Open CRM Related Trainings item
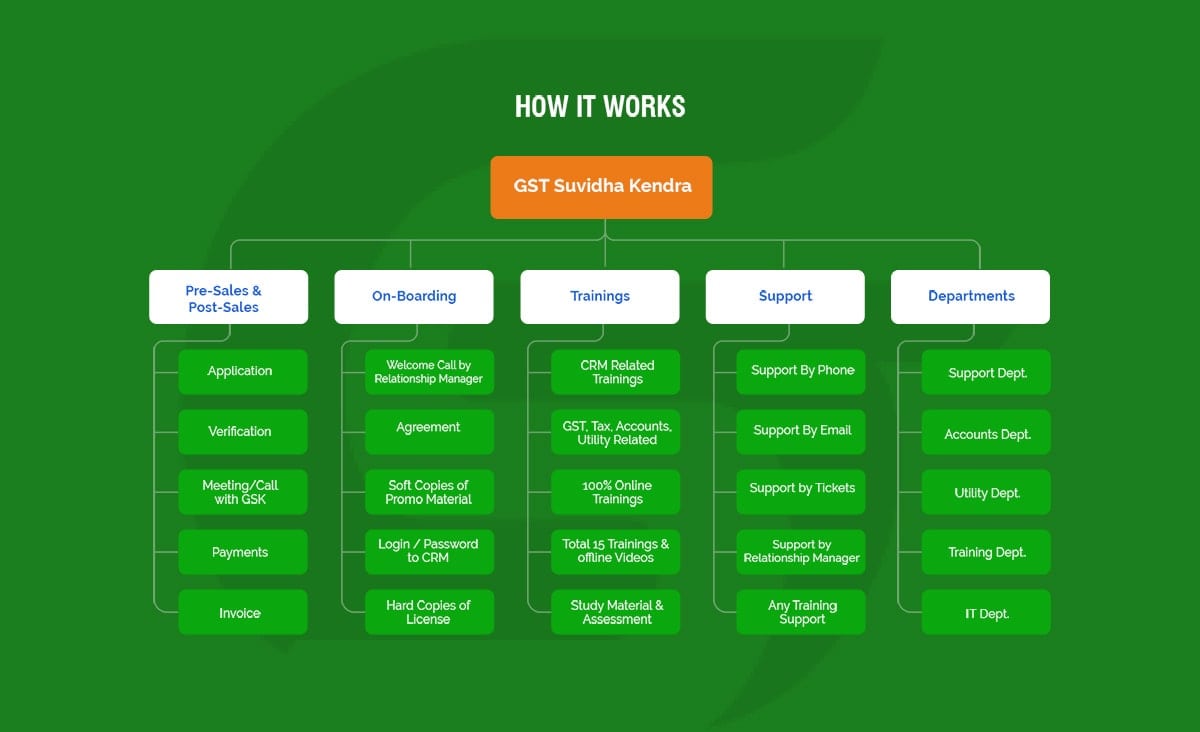Viewport: 1200px width, 732px height. 616,372
